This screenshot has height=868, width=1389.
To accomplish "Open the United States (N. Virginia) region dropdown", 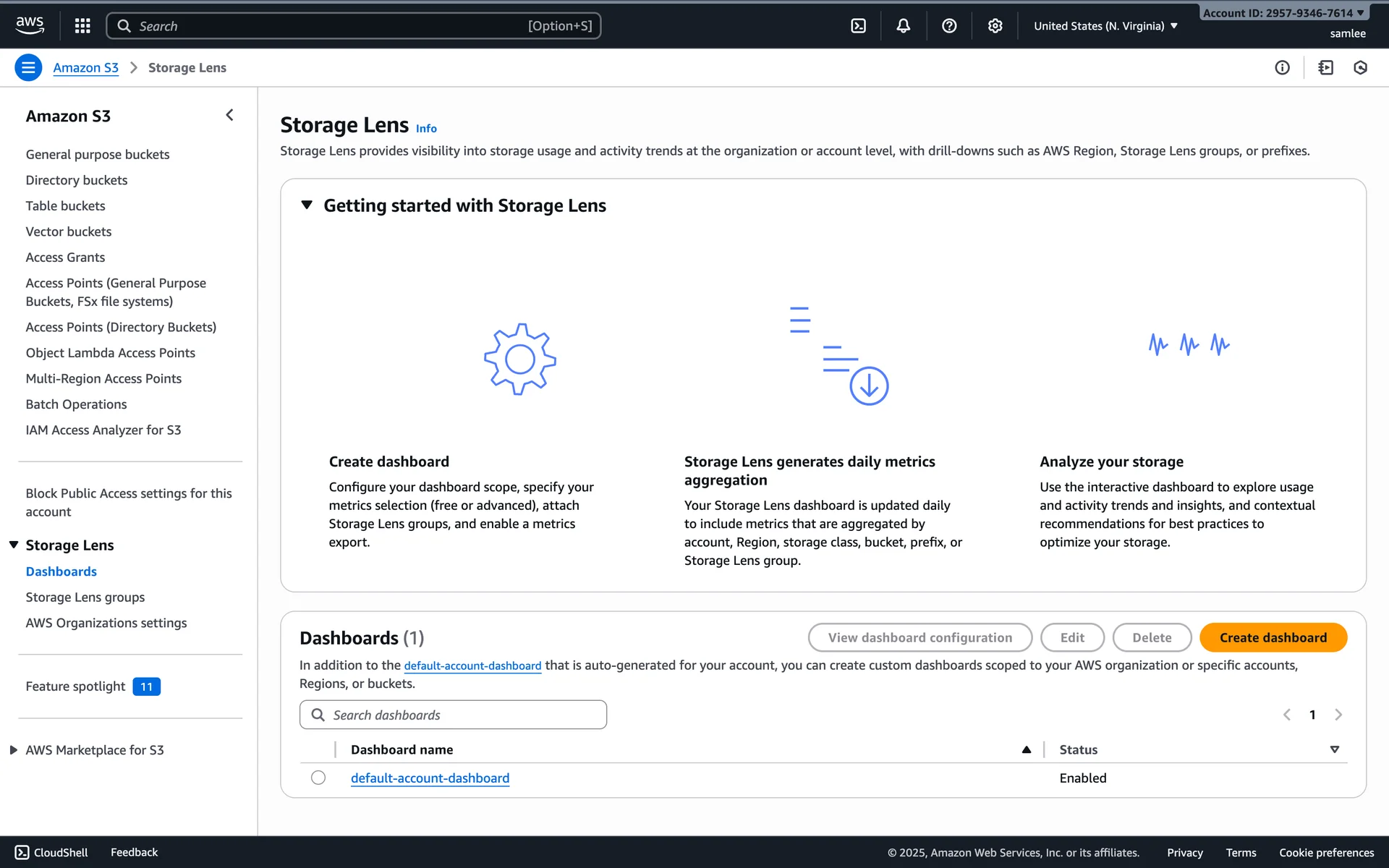I will [x=1105, y=26].
